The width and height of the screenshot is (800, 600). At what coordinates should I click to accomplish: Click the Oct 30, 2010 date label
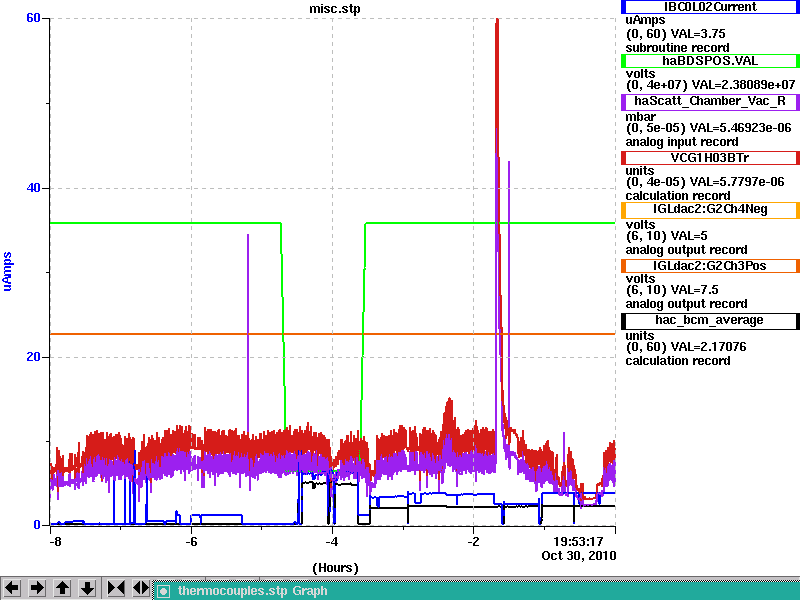pos(579,556)
